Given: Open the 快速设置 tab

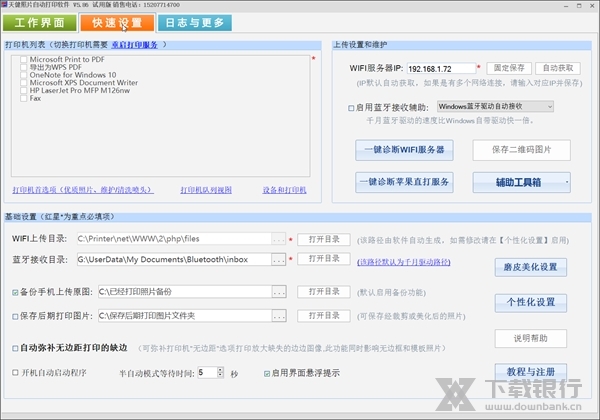Looking at the screenshot, I should [x=117, y=23].
